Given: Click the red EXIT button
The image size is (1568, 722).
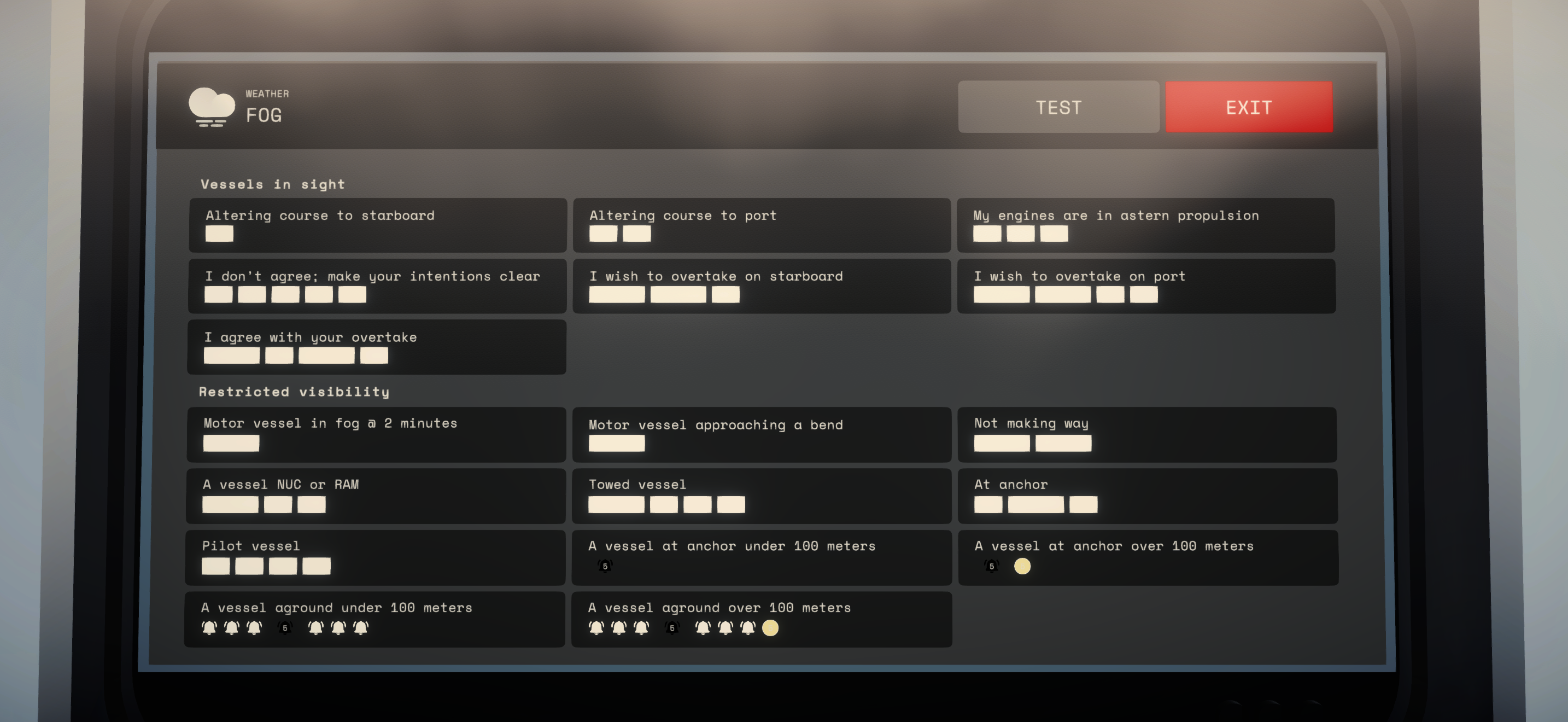Looking at the screenshot, I should point(1248,107).
